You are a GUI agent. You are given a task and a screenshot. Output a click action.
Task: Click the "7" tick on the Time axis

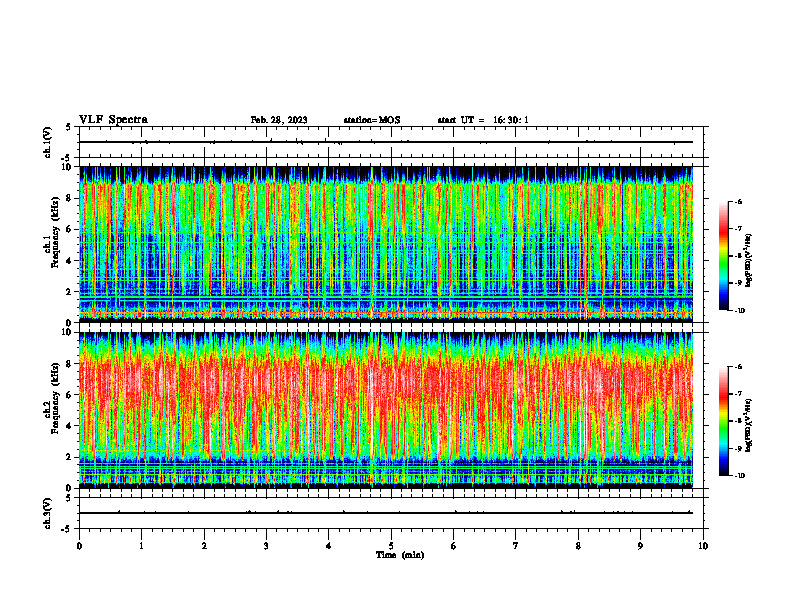click(x=516, y=546)
